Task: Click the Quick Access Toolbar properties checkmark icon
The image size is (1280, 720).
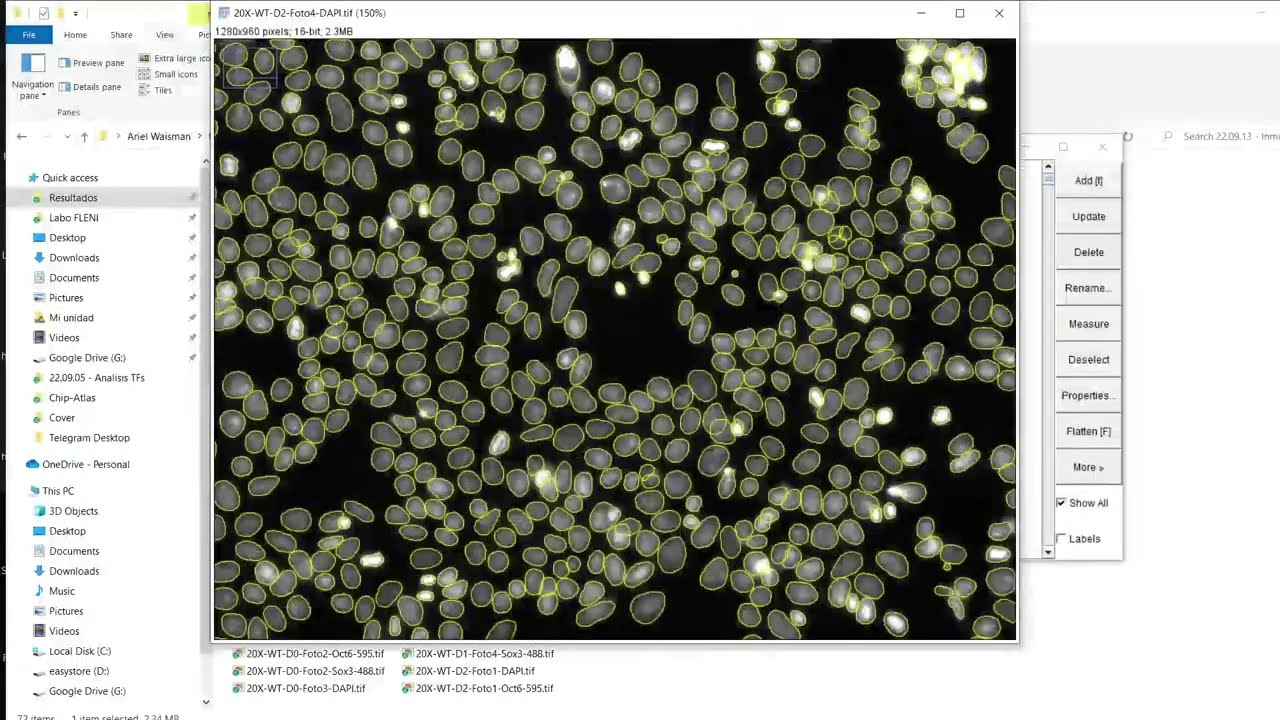Action: (44, 13)
